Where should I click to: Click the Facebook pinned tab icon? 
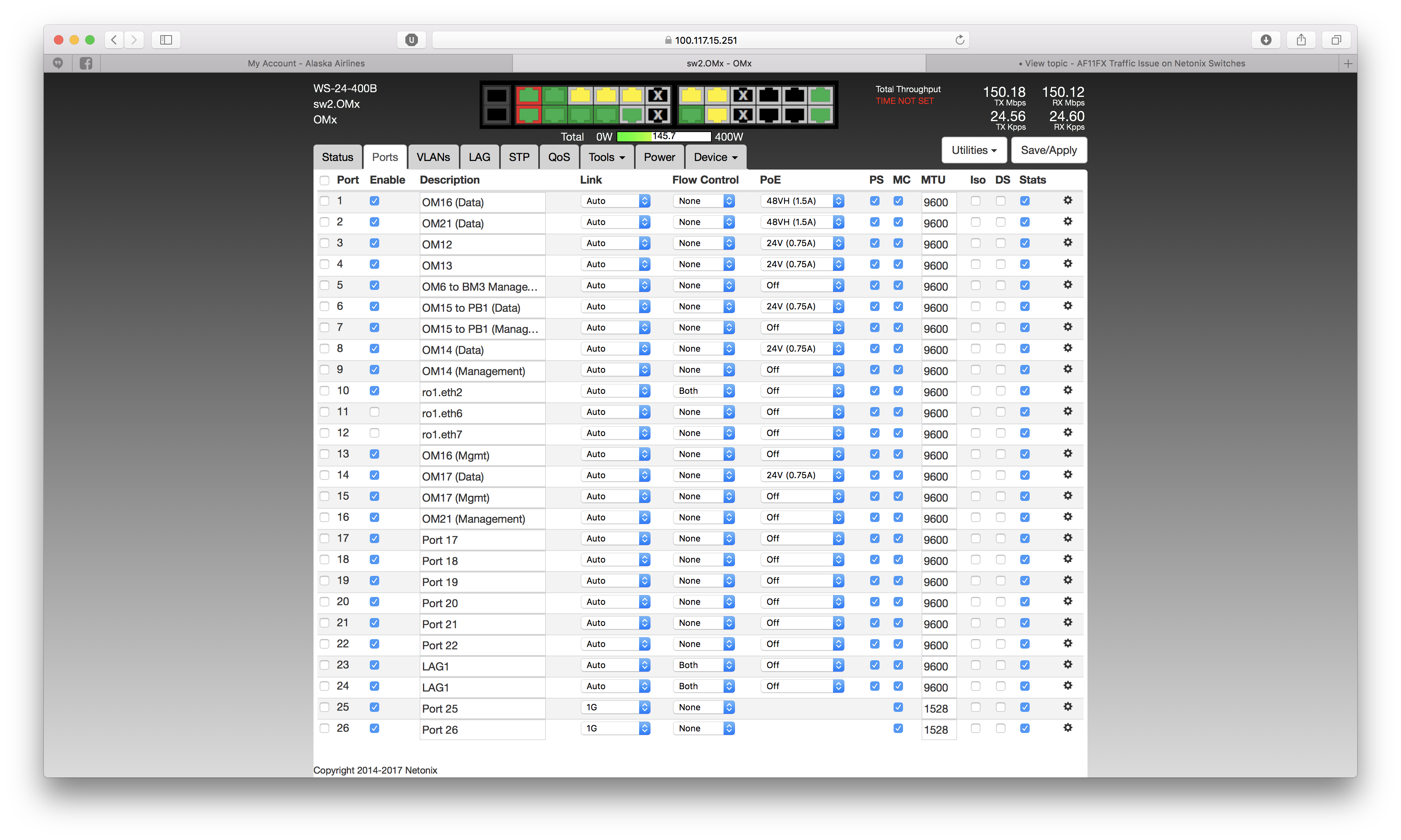(86, 63)
